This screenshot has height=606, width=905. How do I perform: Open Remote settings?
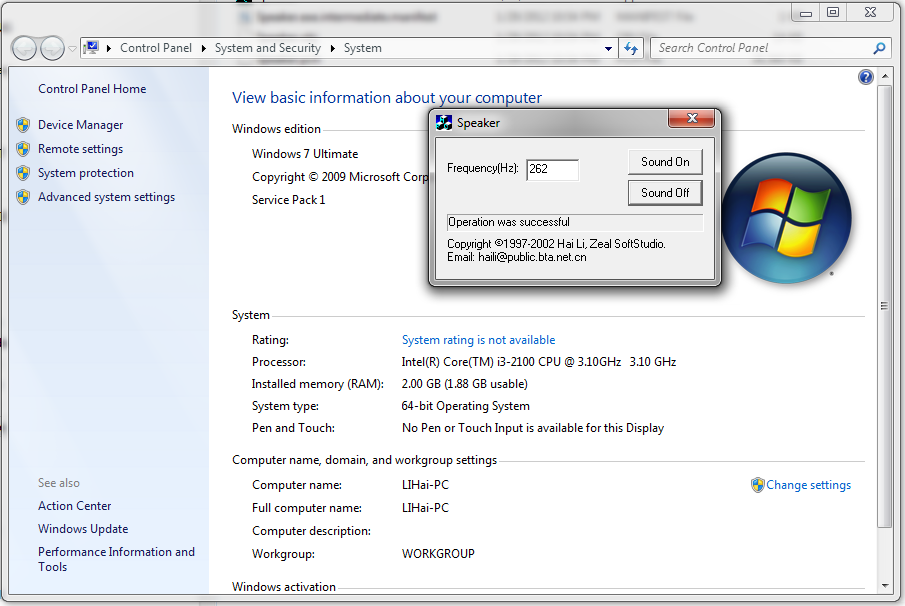pyautogui.click(x=81, y=149)
